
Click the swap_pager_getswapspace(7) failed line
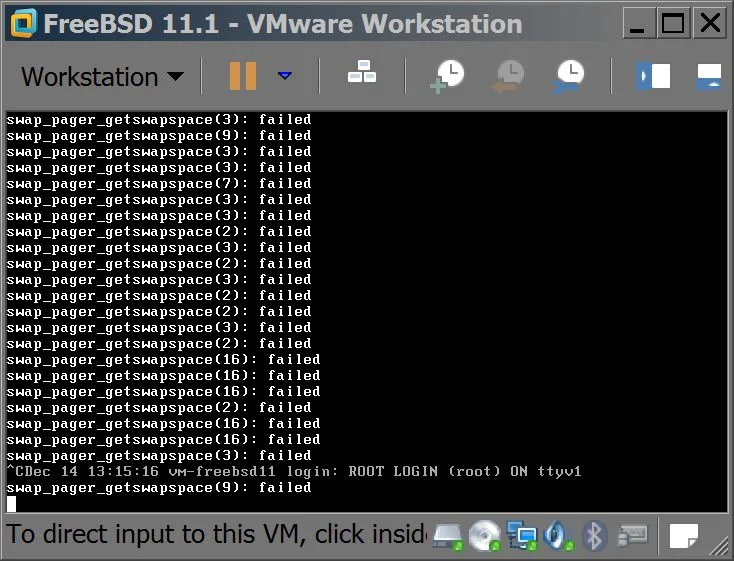click(x=159, y=184)
